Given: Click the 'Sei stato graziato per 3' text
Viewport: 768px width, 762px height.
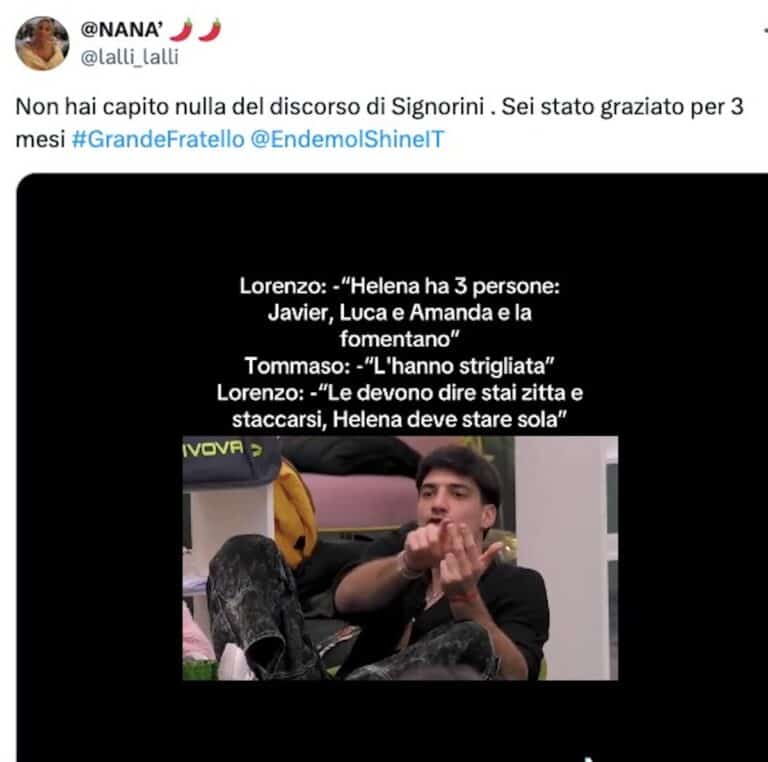Looking at the screenshot, I should point(623,106).
